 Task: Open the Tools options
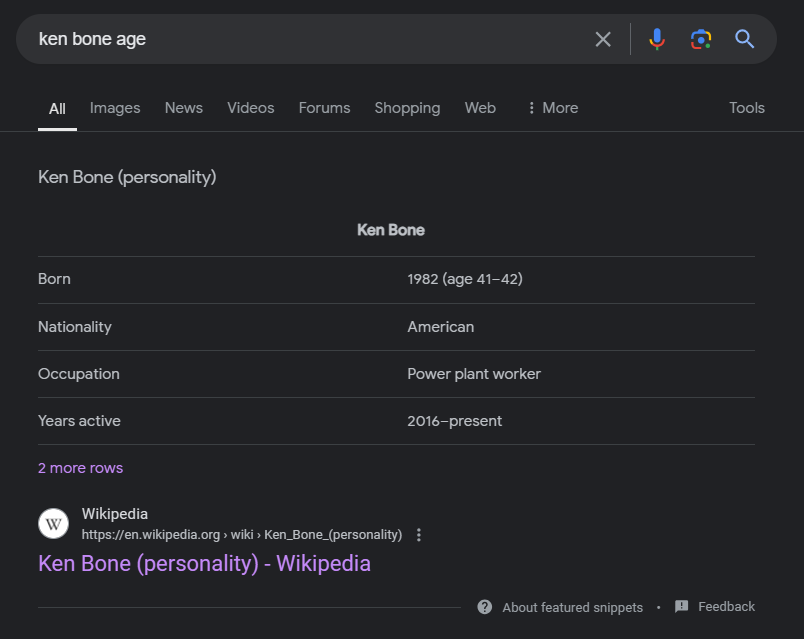(x=747, y=108)
